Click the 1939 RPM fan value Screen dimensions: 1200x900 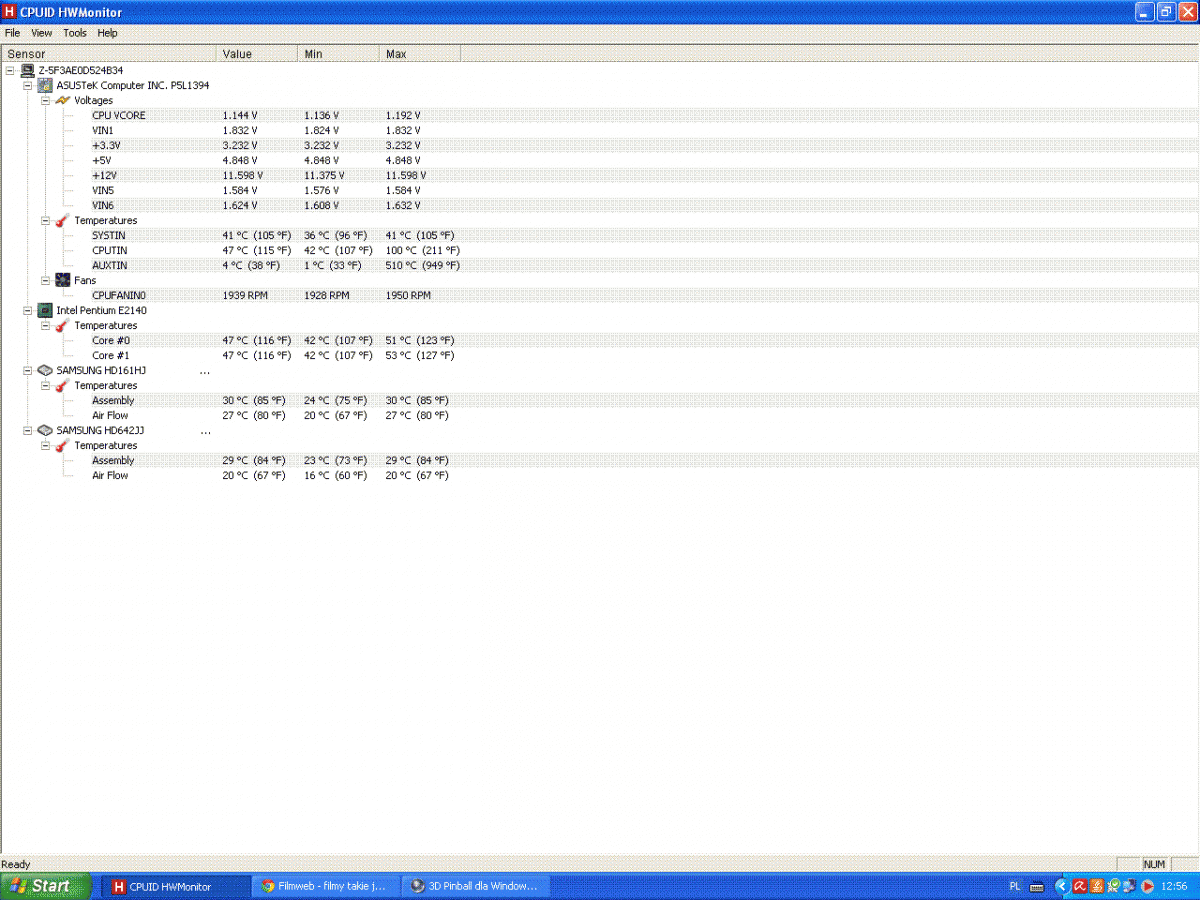point(246,295)
